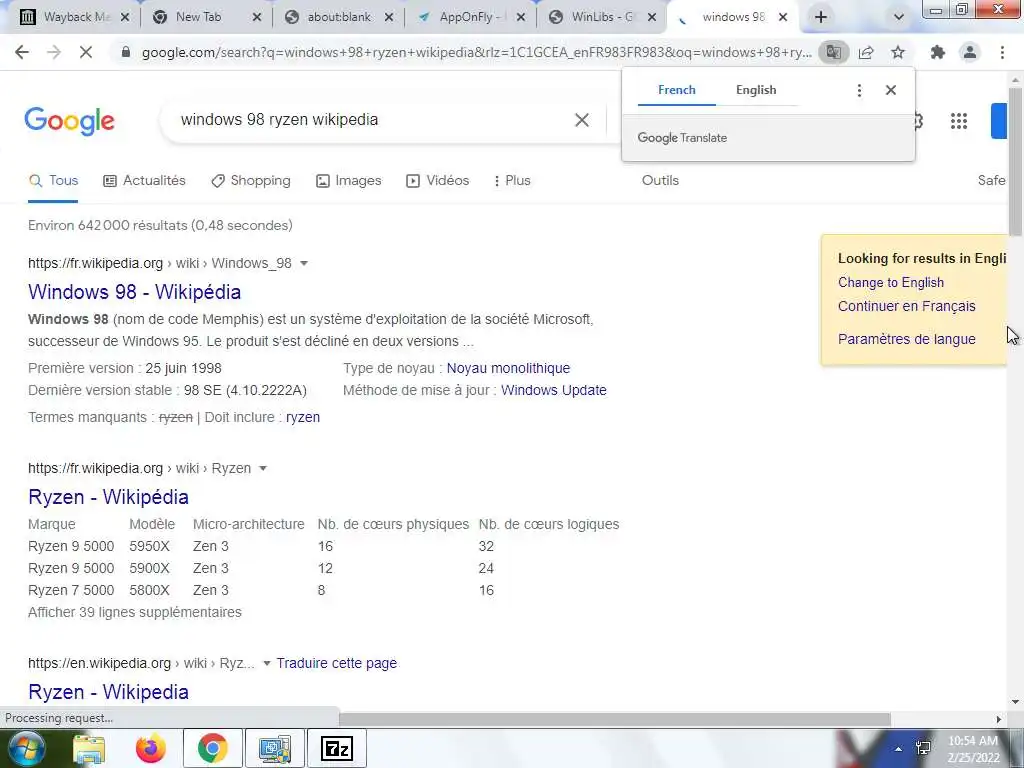The width and height of the screenshot is (1024, 768).
Task: Open the Windows Update link
Action: click(554, 391)
